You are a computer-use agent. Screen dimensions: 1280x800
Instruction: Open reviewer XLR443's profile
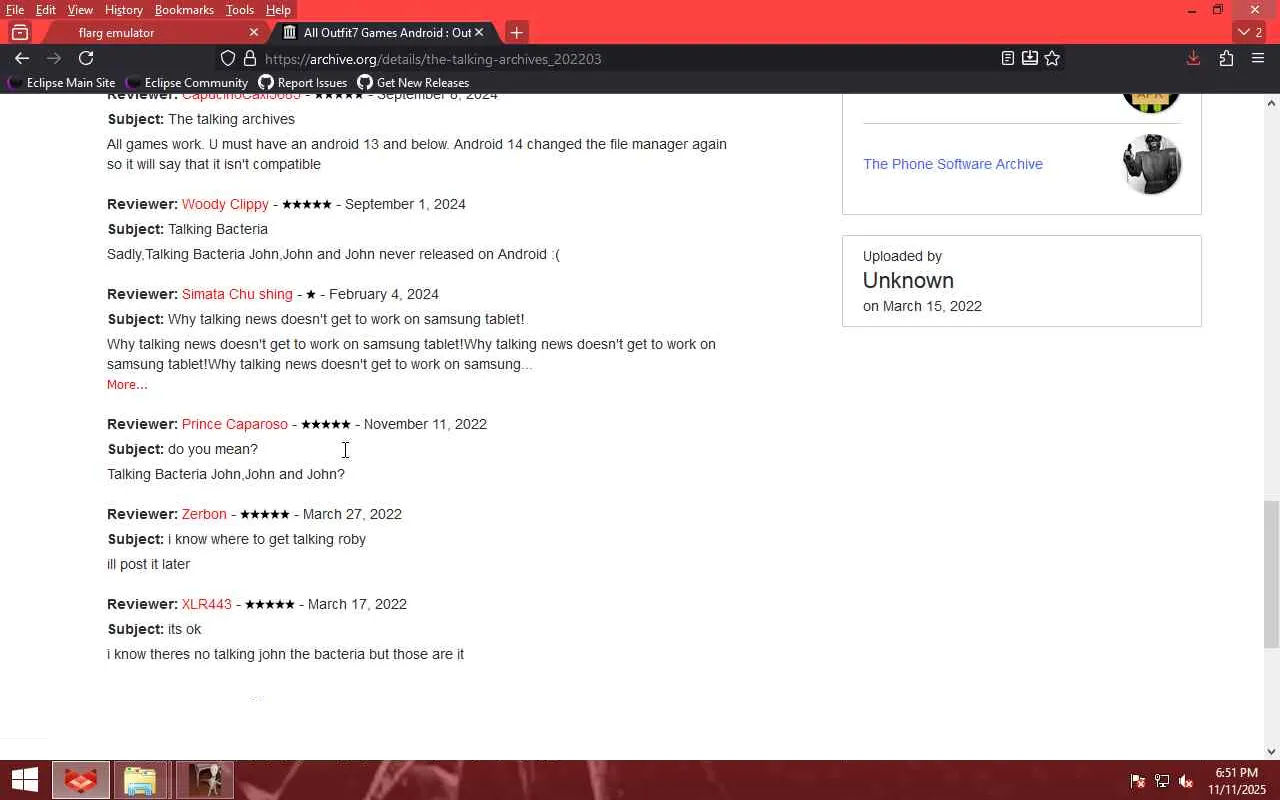(207, 604)
